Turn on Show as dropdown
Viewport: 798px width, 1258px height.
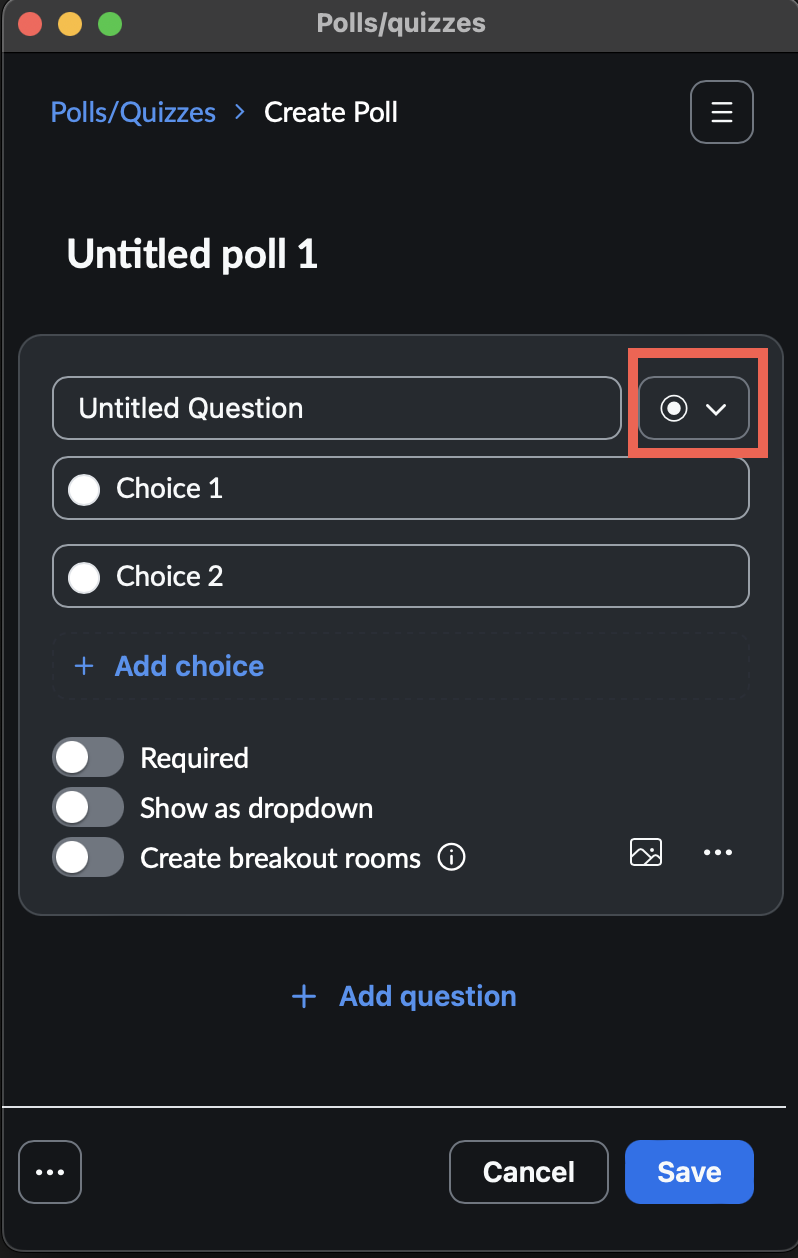click(88, 807)
